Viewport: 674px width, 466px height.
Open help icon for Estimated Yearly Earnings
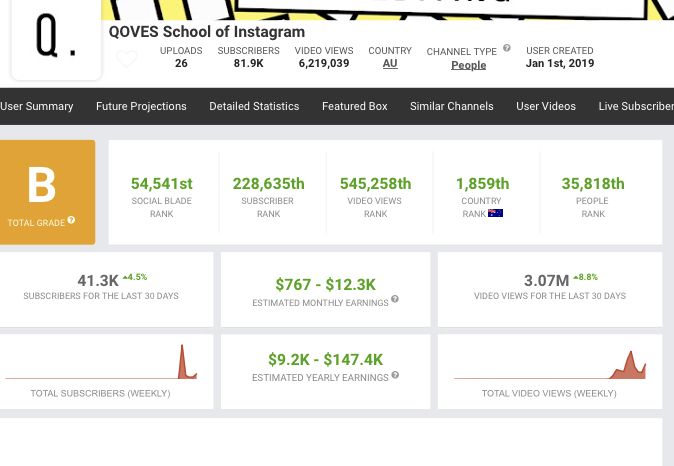click(395, 375)
